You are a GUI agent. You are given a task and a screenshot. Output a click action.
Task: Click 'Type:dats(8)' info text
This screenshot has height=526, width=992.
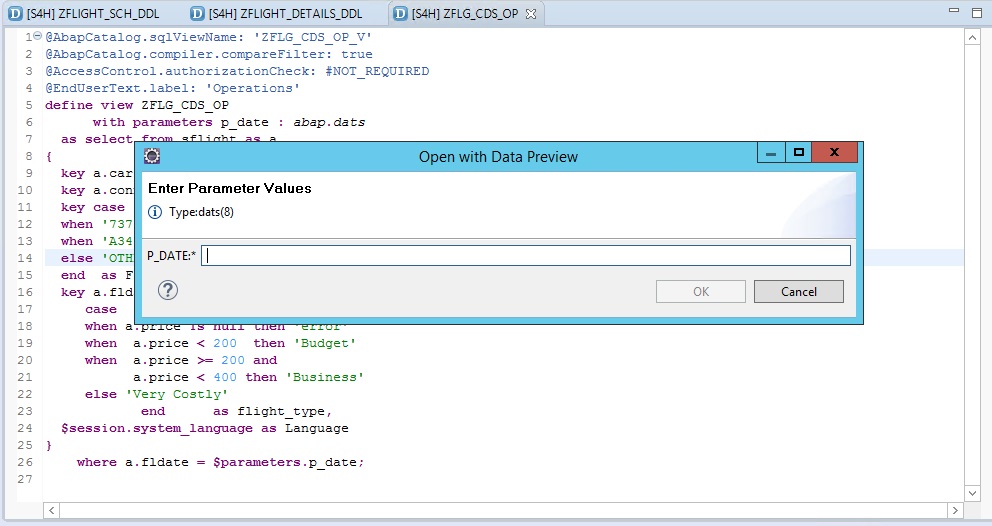pyautogui.click(x=201, y=212)
